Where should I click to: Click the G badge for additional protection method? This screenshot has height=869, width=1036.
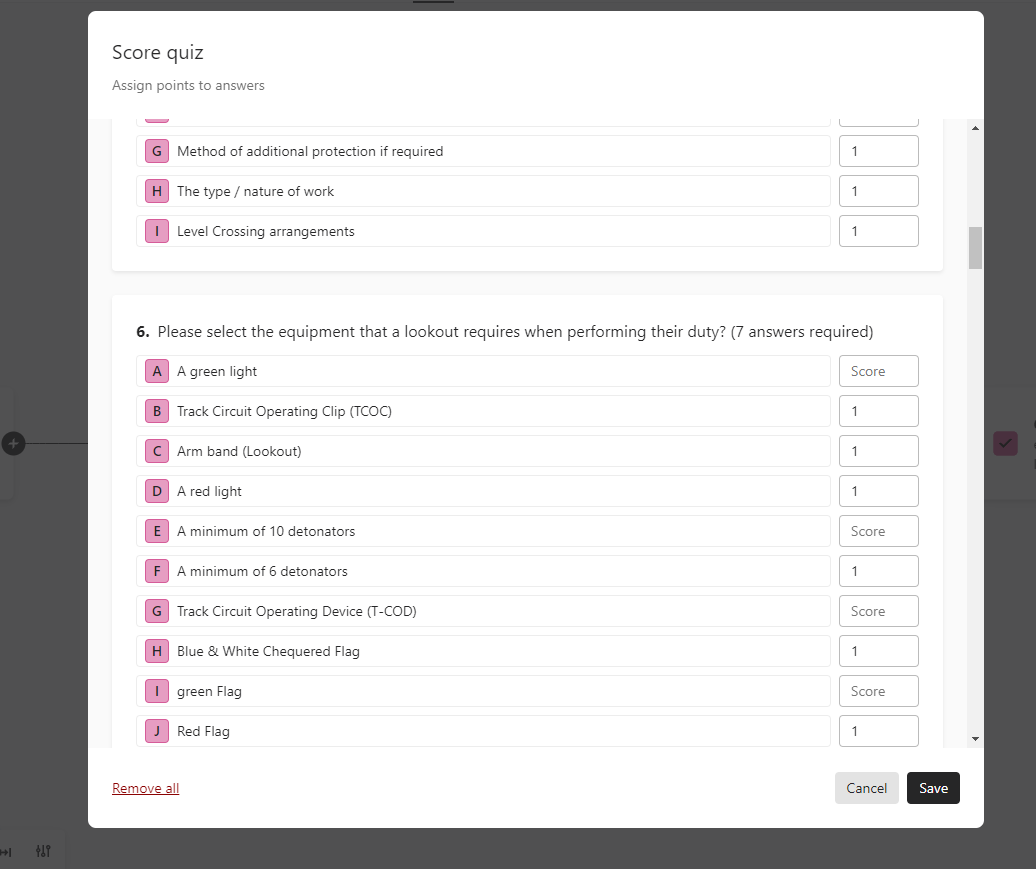pos(157,151)
